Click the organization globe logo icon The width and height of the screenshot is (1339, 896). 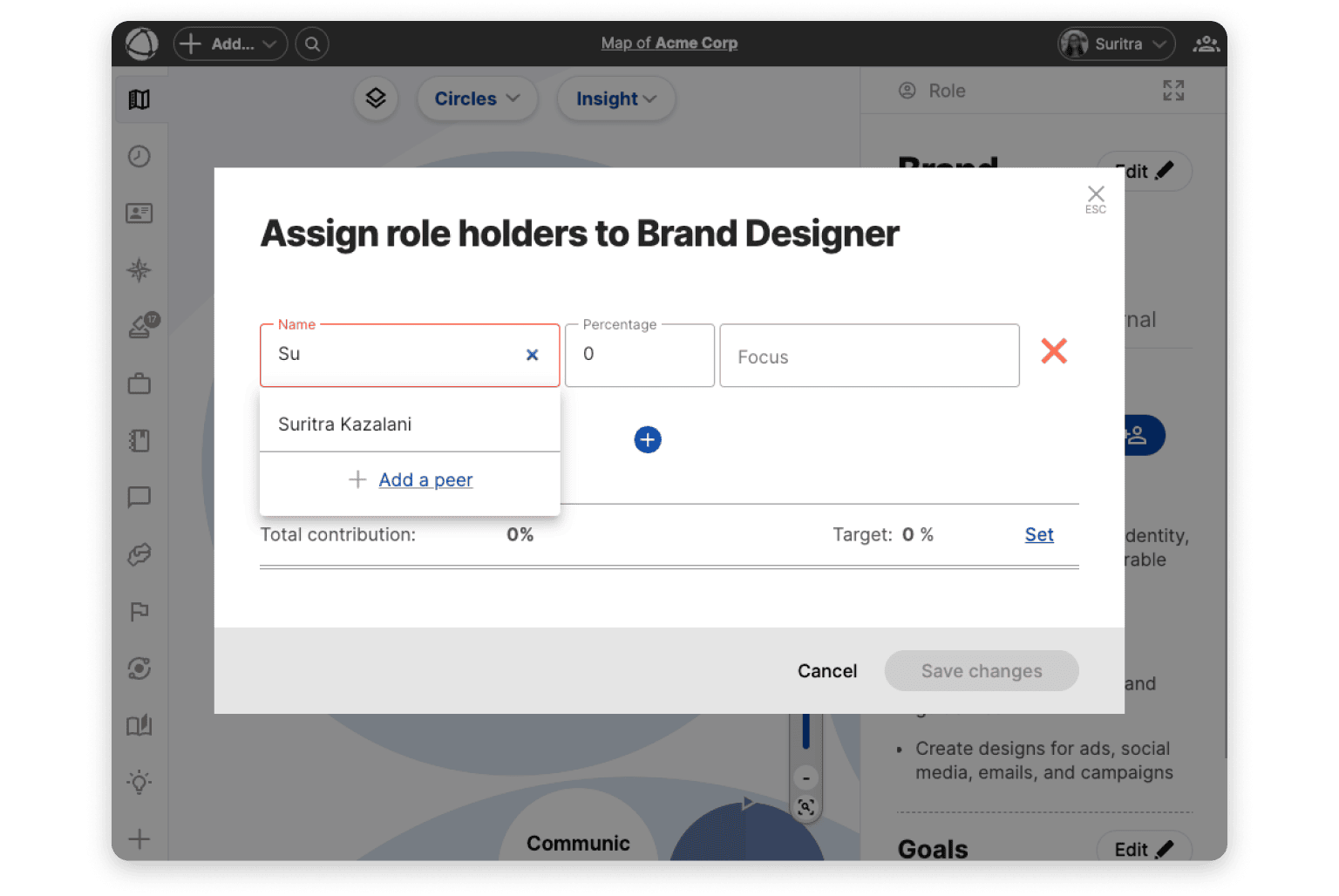coord(141,43)
